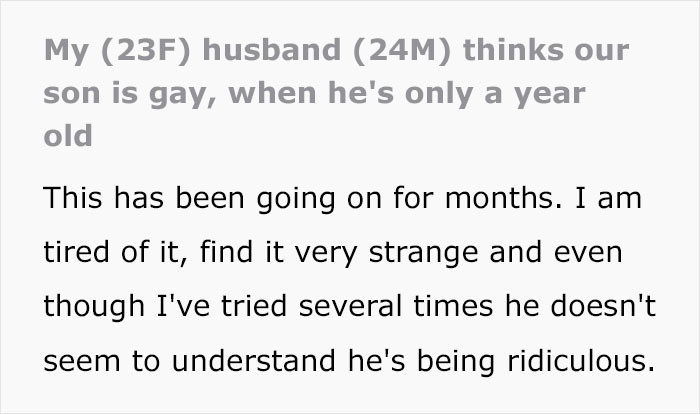Click the word "old" ending the title
This screenshot has height=414, width=700.
click(68, 136)
